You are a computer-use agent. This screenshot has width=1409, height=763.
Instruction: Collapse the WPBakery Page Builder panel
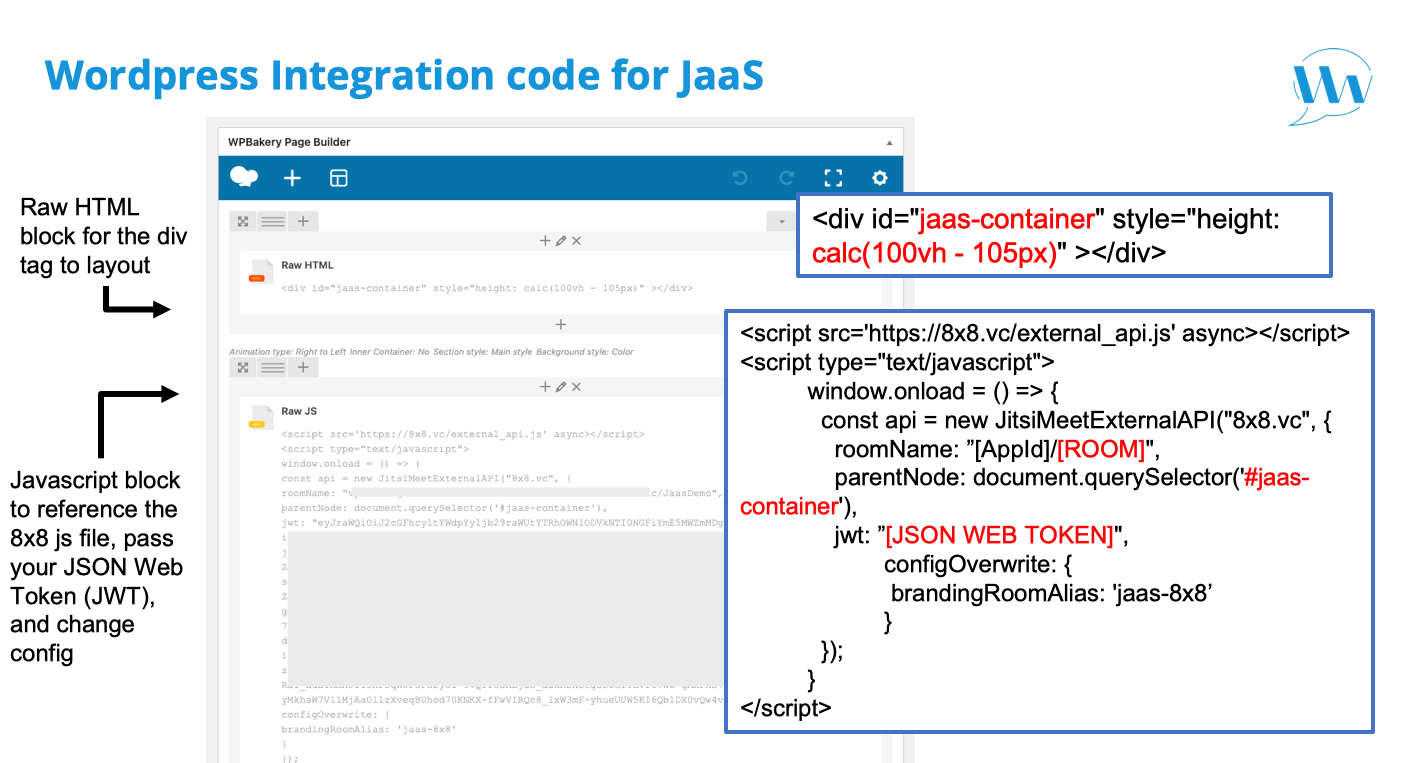click(890, 143)
